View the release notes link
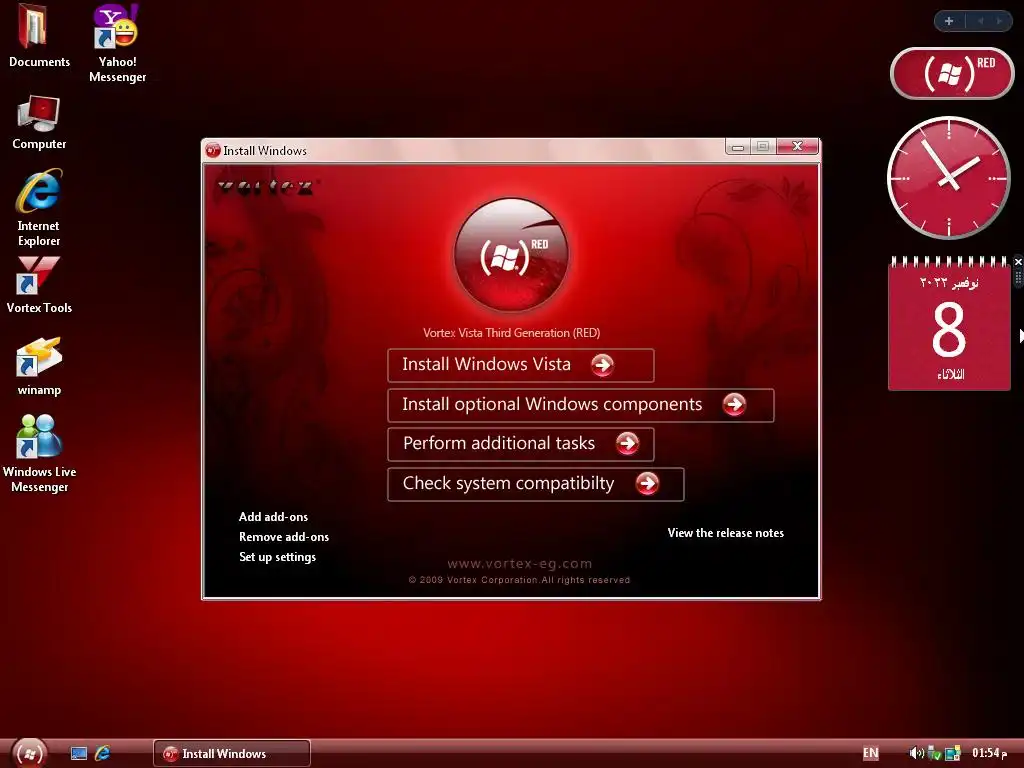 726,533
